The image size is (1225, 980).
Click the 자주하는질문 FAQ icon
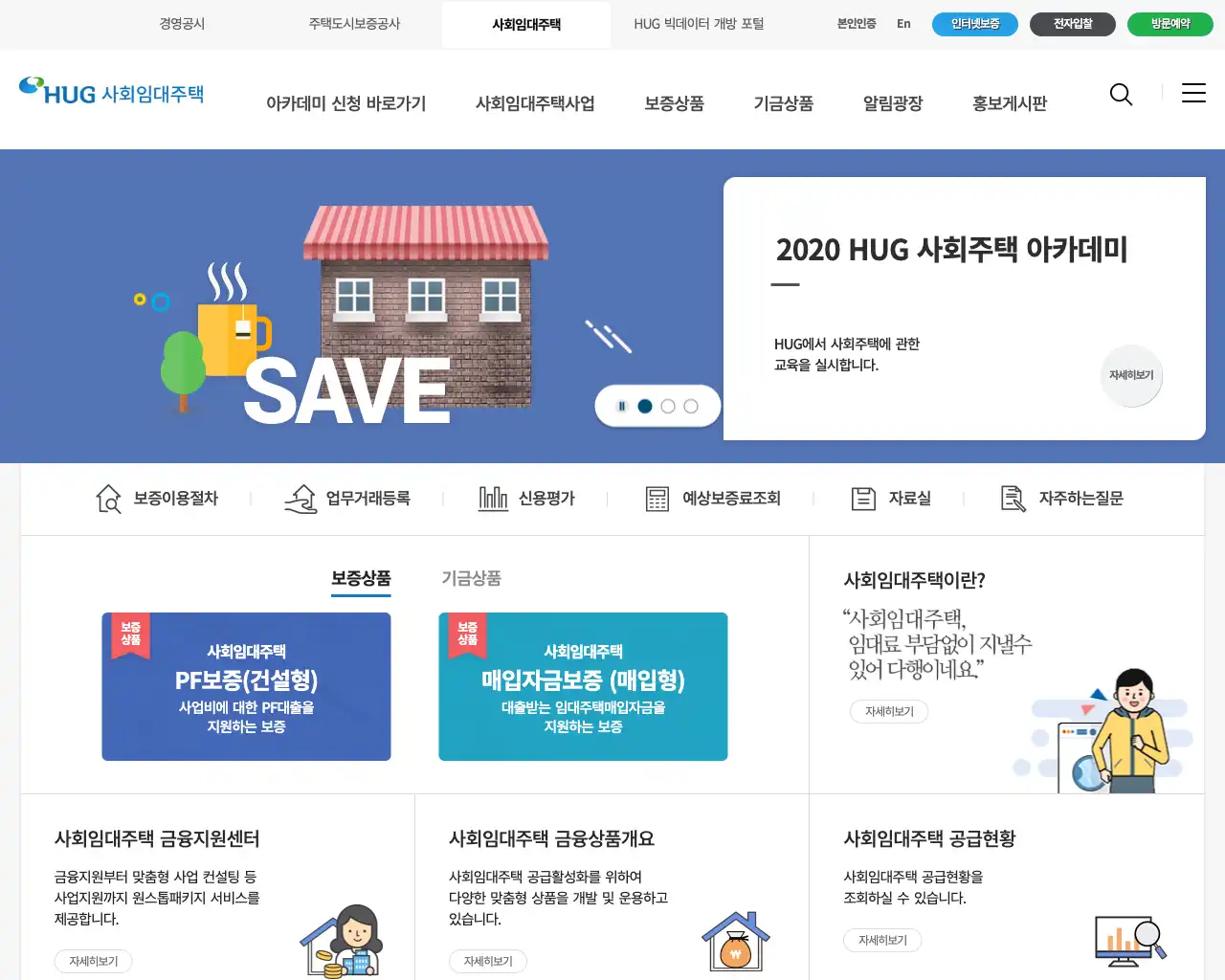point(1013,499)
